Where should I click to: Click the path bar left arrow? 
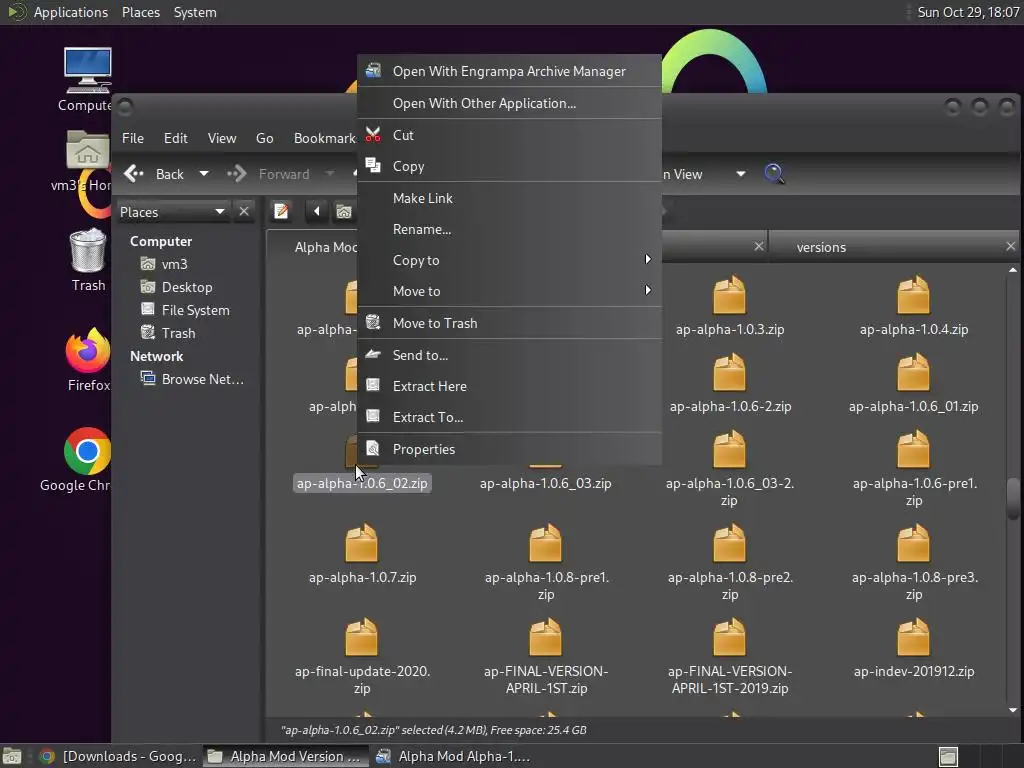tap(317, 211)
